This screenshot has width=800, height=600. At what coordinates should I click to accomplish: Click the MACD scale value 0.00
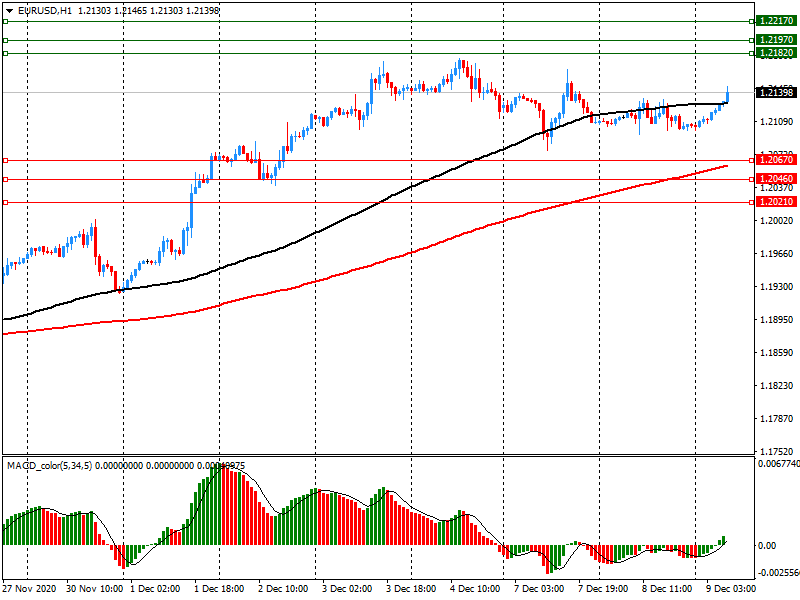[x=767, y=546]
